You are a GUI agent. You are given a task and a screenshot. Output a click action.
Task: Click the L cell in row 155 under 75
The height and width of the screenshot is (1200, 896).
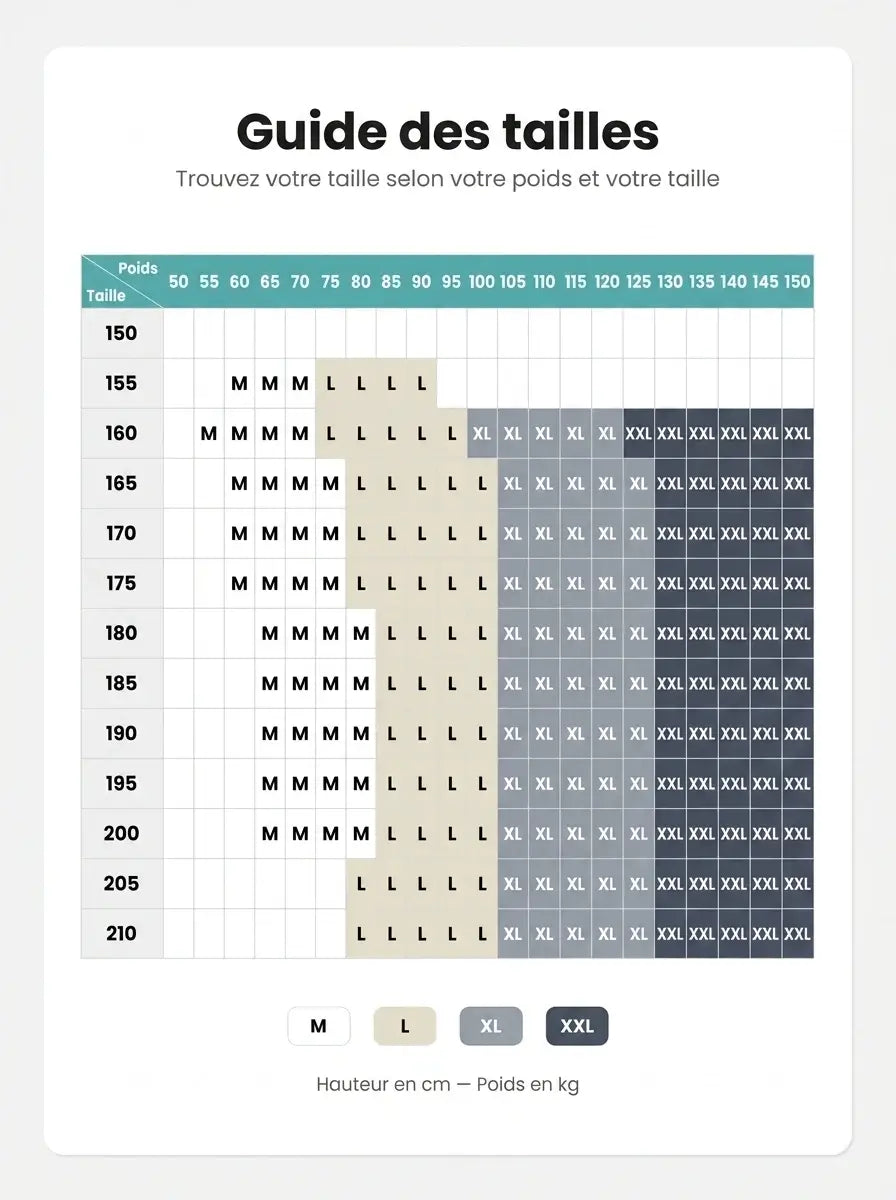(331, 383)
